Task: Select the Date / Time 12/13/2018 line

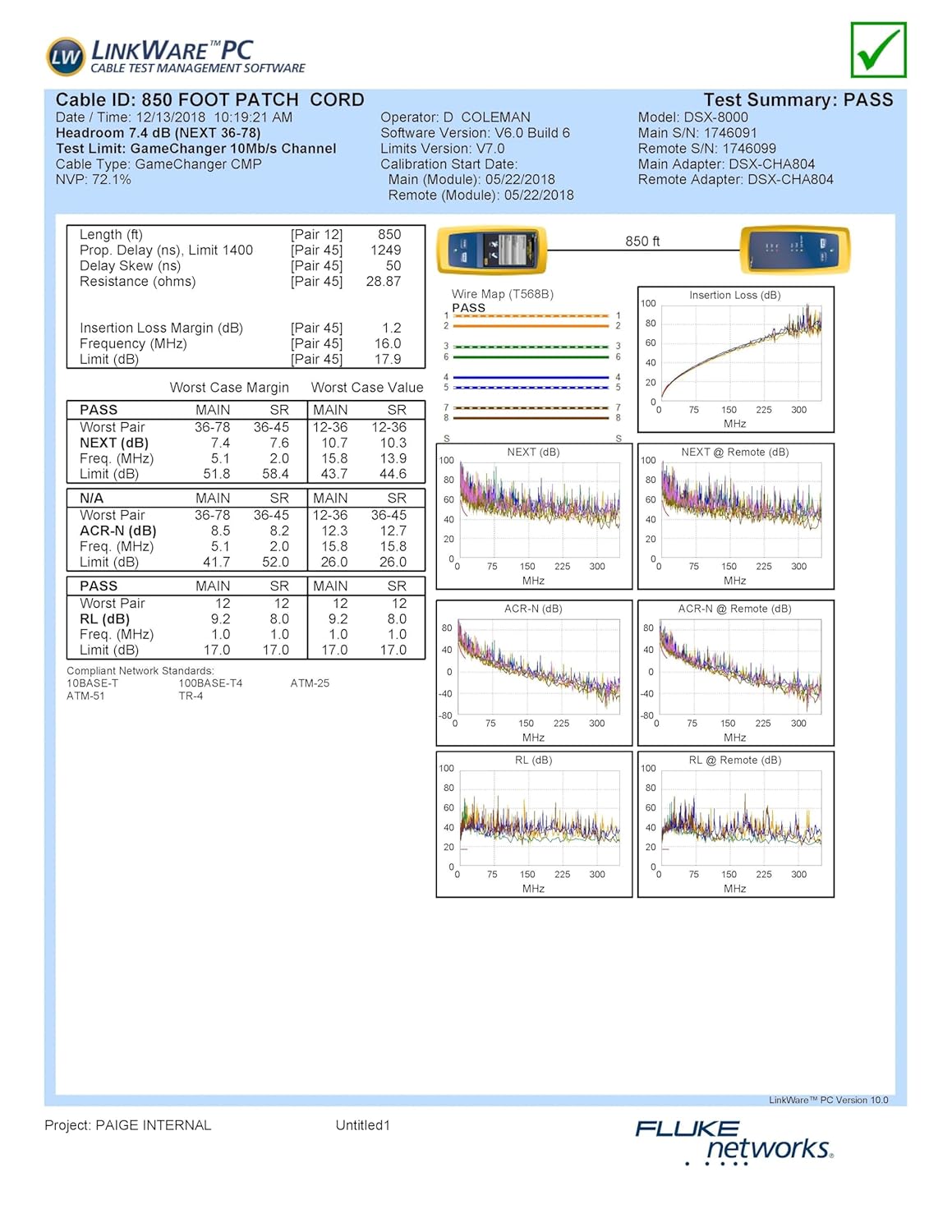Action: click(x=173, y=117)
